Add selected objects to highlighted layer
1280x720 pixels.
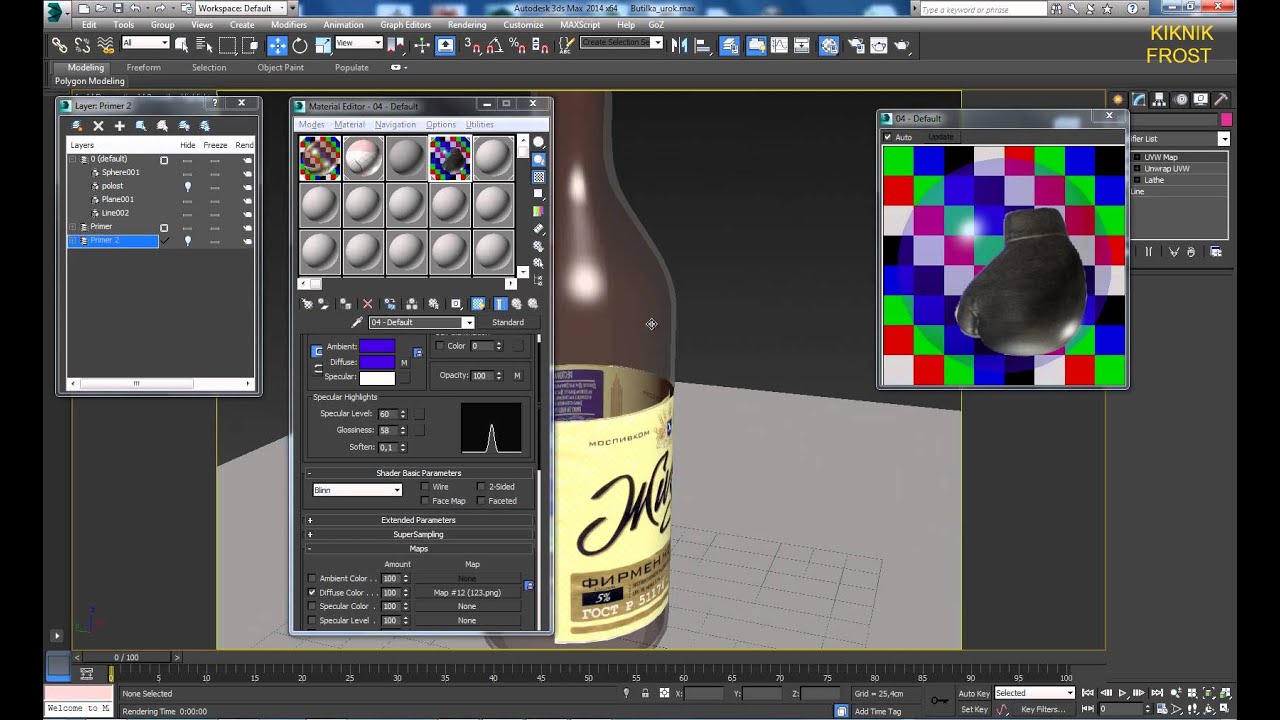[x=119, y=126]
